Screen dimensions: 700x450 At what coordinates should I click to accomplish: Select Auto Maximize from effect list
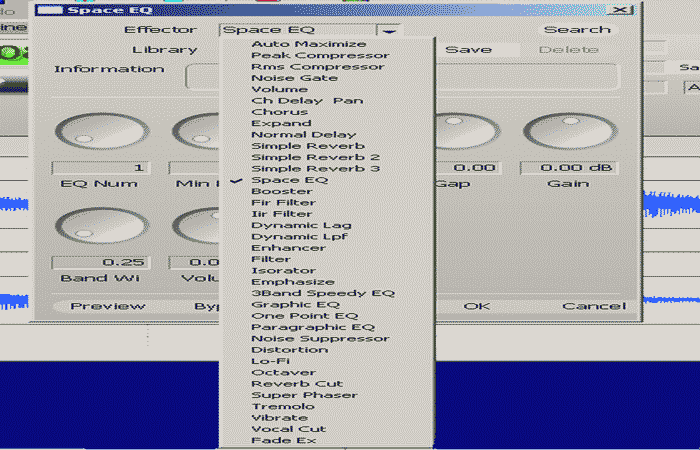(x=308, y=44)
